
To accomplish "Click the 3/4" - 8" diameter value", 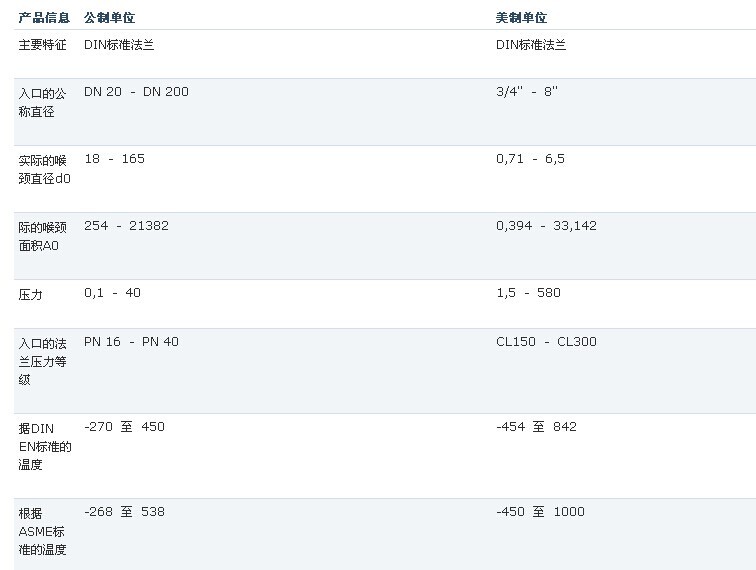I will tap(527, 92).
